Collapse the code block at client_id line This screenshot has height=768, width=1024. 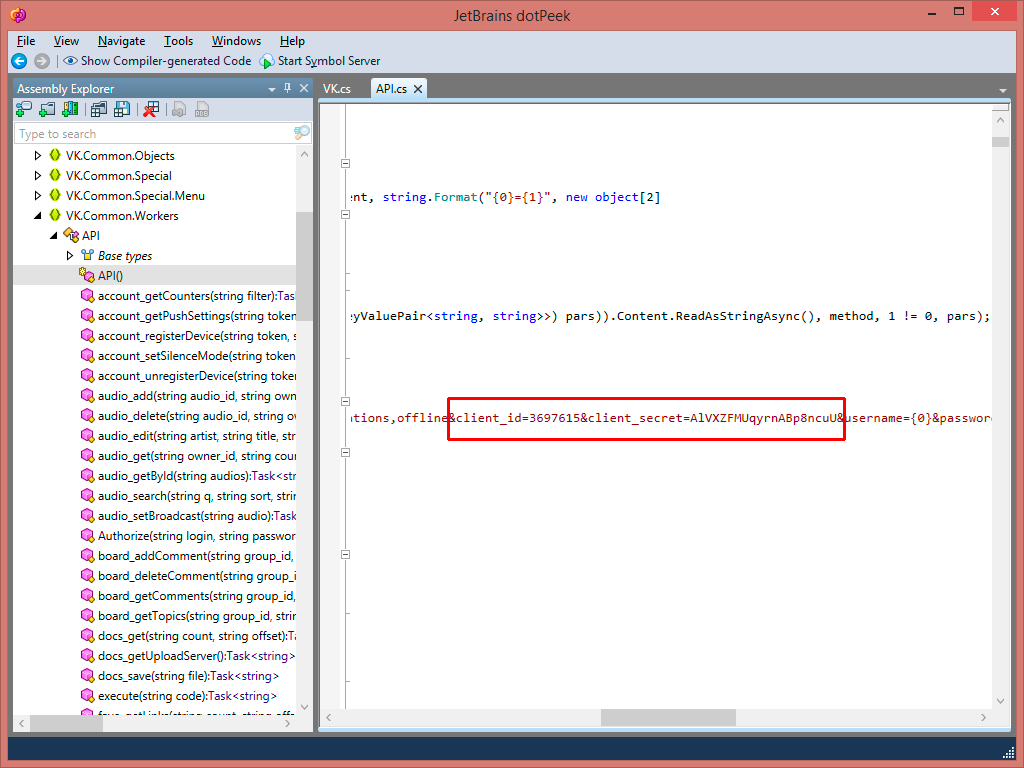[x=345, y=402]
